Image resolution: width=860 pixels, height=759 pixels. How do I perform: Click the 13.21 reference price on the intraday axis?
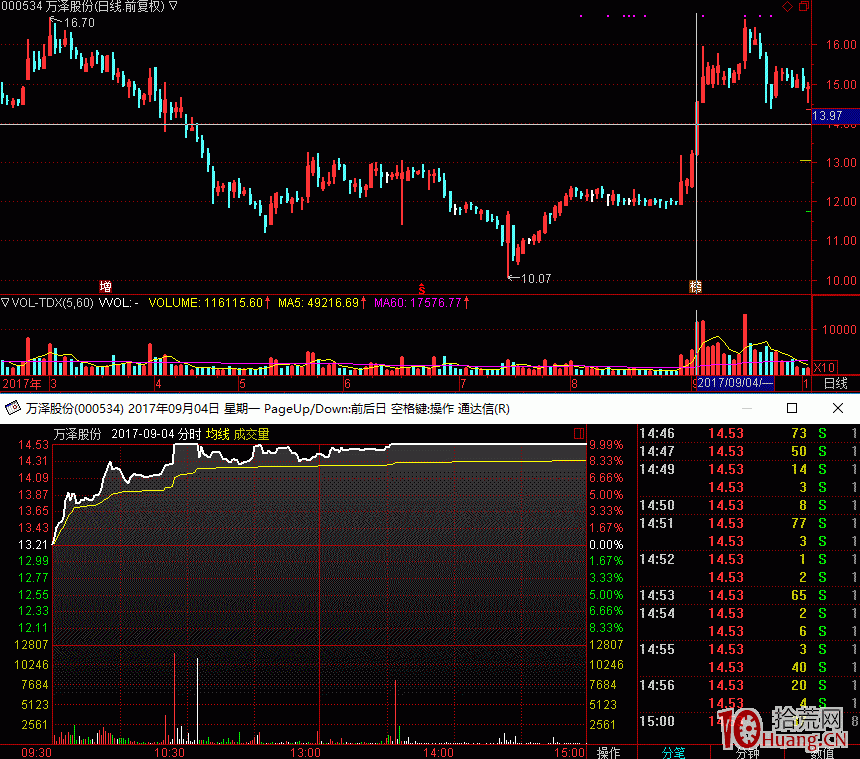coord(33,545)
